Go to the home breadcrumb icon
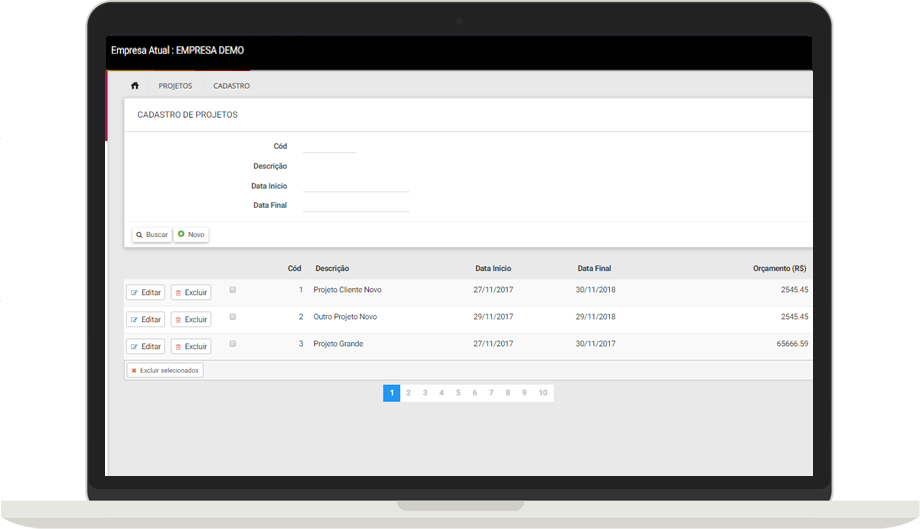Viewport: 920px width, 529px height. click(135, 86)
